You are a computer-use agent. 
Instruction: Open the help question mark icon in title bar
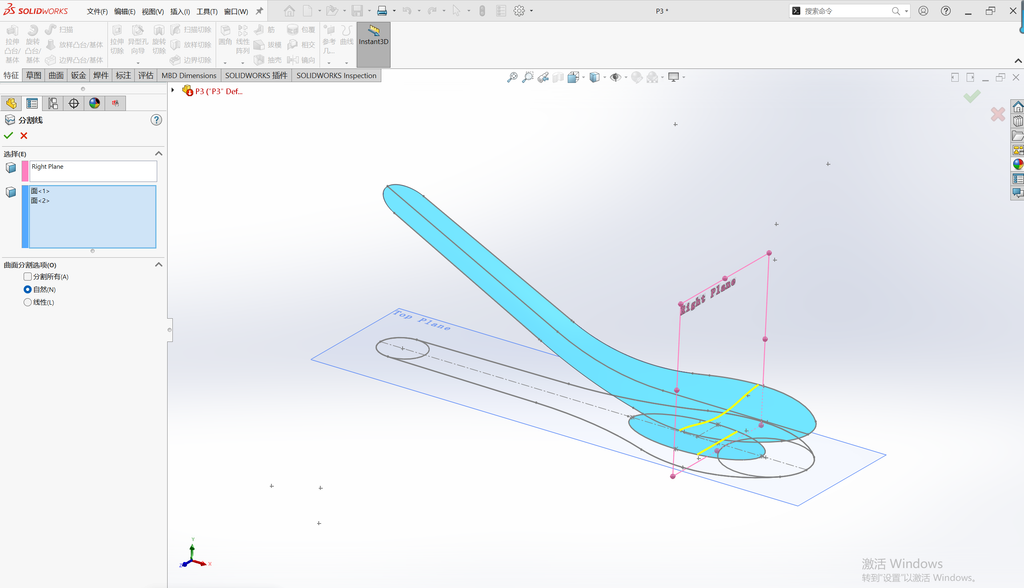click(x=946, y=11)
